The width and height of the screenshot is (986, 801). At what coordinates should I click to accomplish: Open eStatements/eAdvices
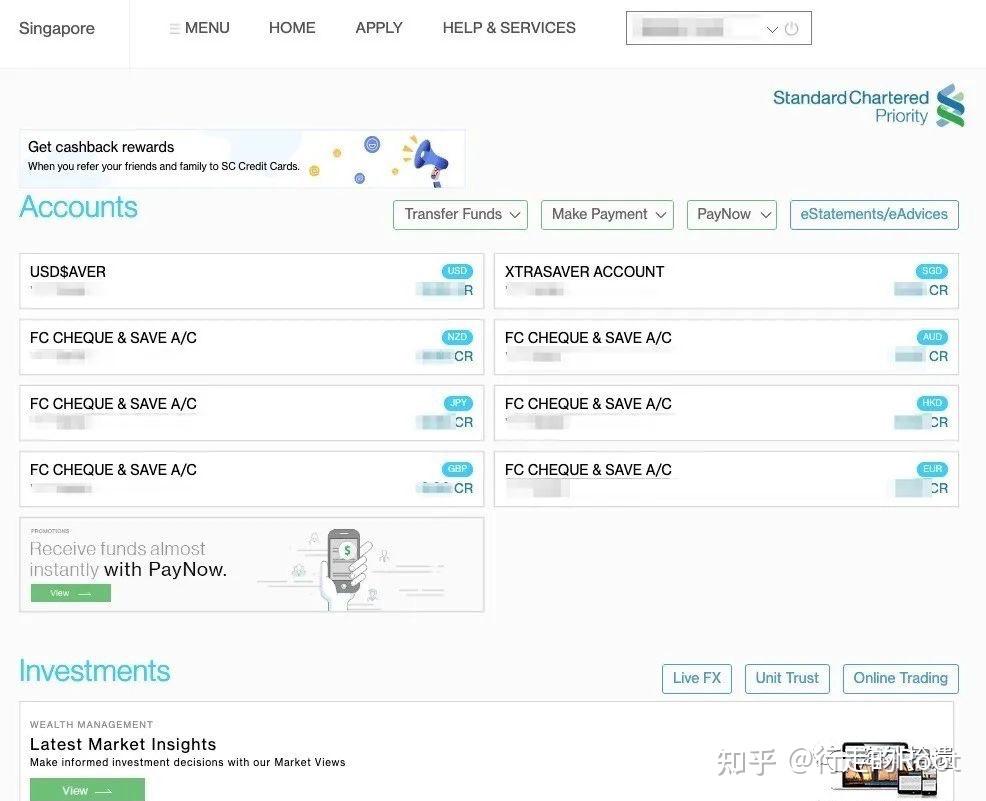(874, 214)
